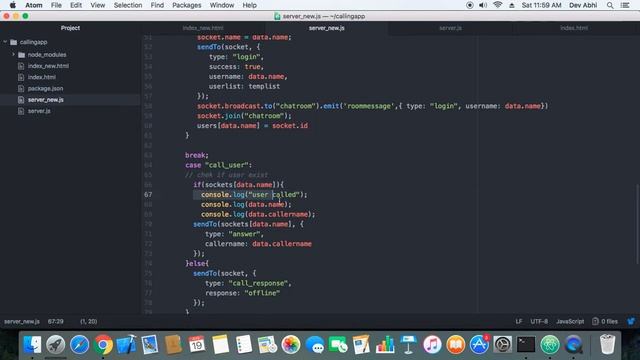This screenshot has width=640, height=360.
Task: Open the Edit menu
Action: 76,5
